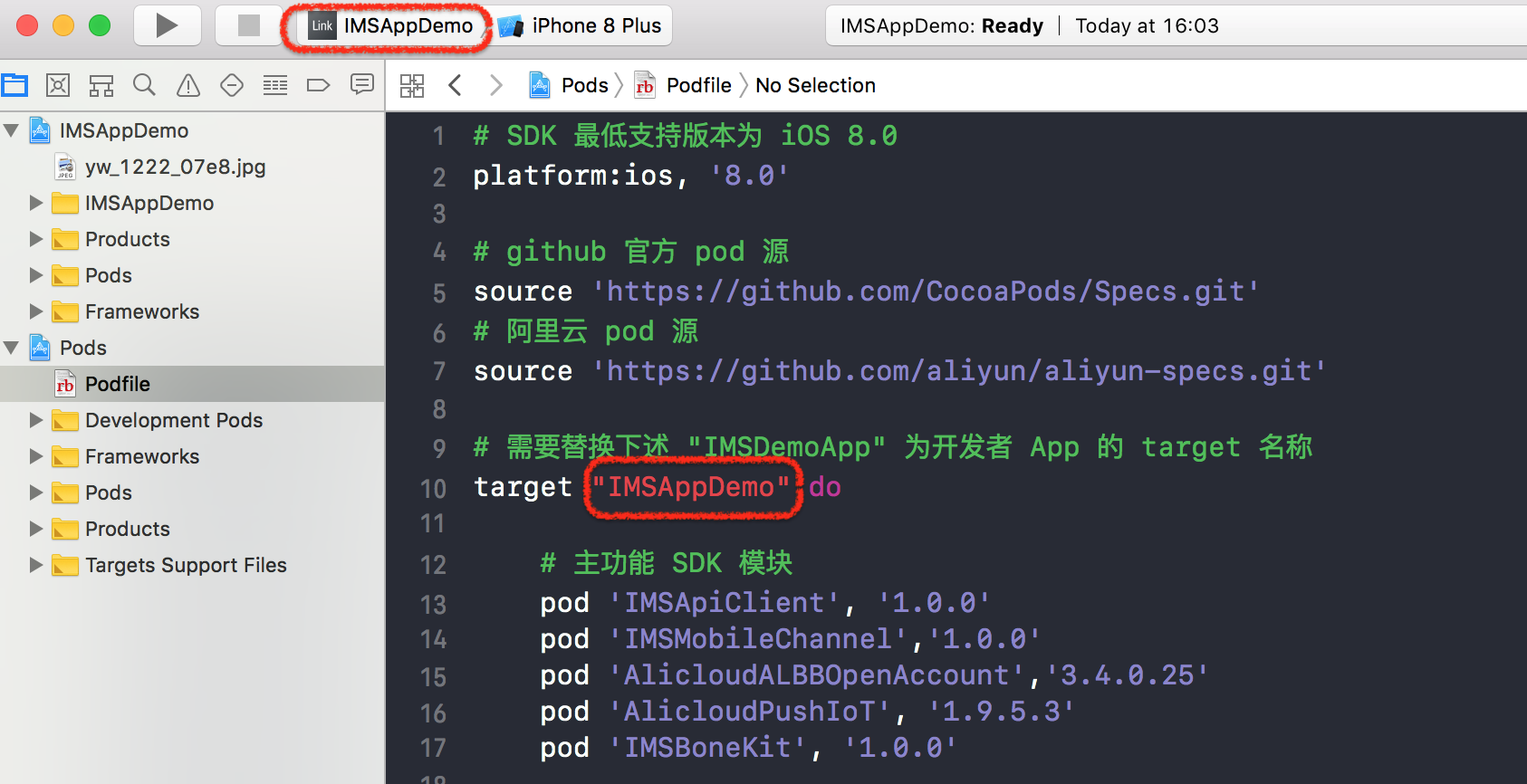
Task: Open the issue navigator warning icon
Action: (188, 85)
